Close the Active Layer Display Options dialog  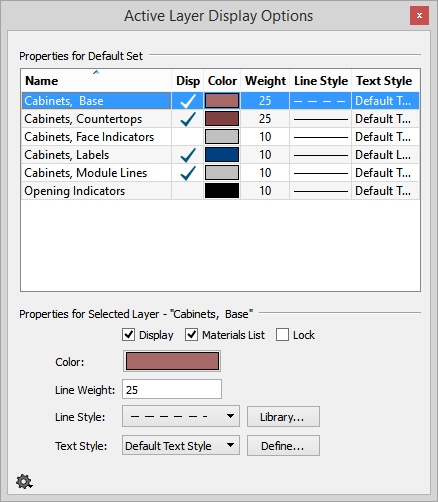pos(419,15)
